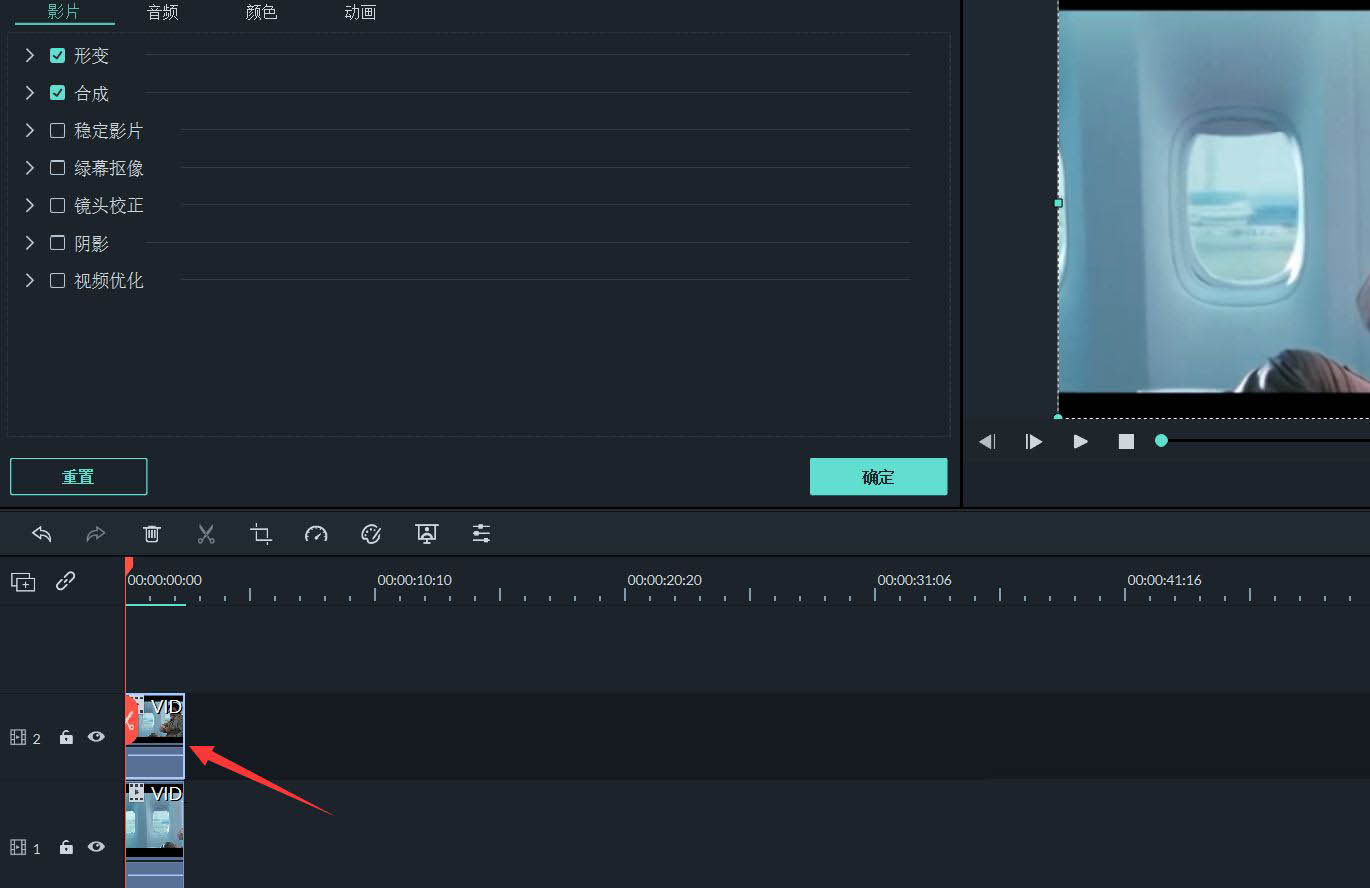Image resolution: width=1370 pixels, height=888 pixels.
Task: Click the preview playback progress handle
Action: click(x=1161, y=441)
